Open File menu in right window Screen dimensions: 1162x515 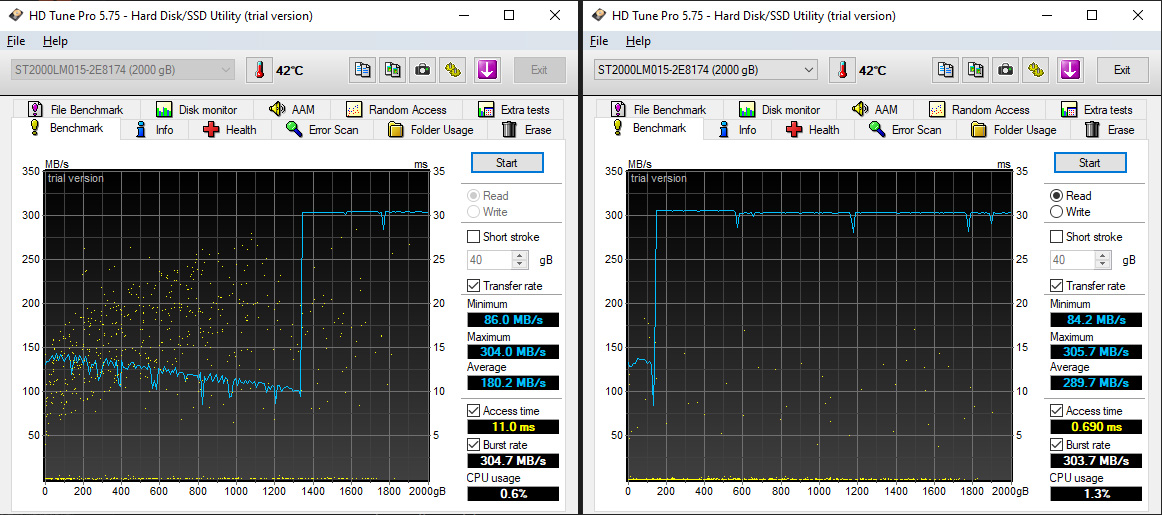599,41
